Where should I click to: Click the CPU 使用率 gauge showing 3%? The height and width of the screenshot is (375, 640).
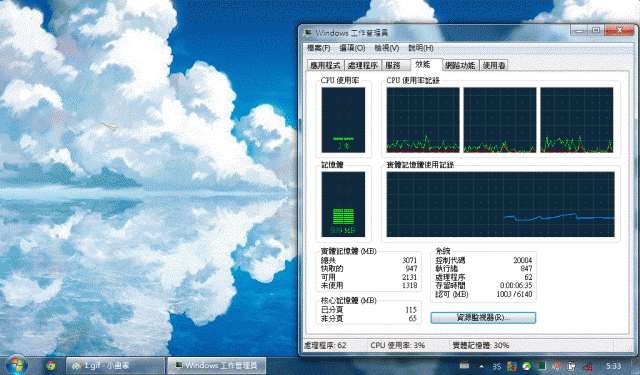tap(343, 120)
